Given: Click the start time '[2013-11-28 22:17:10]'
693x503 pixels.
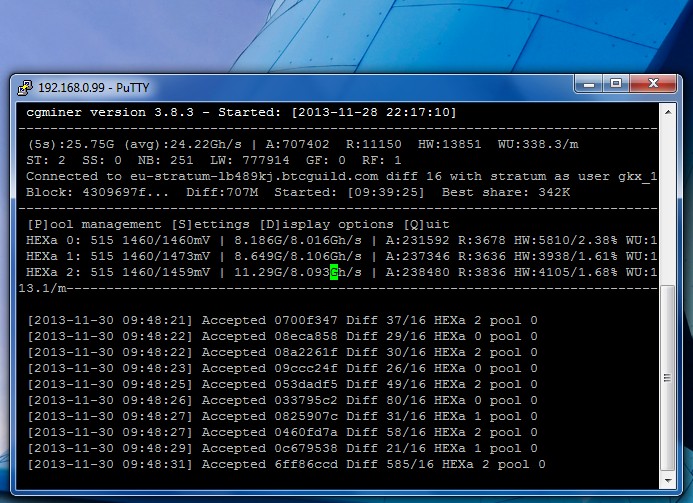Looking at the screenshot, I should (373, 112).
